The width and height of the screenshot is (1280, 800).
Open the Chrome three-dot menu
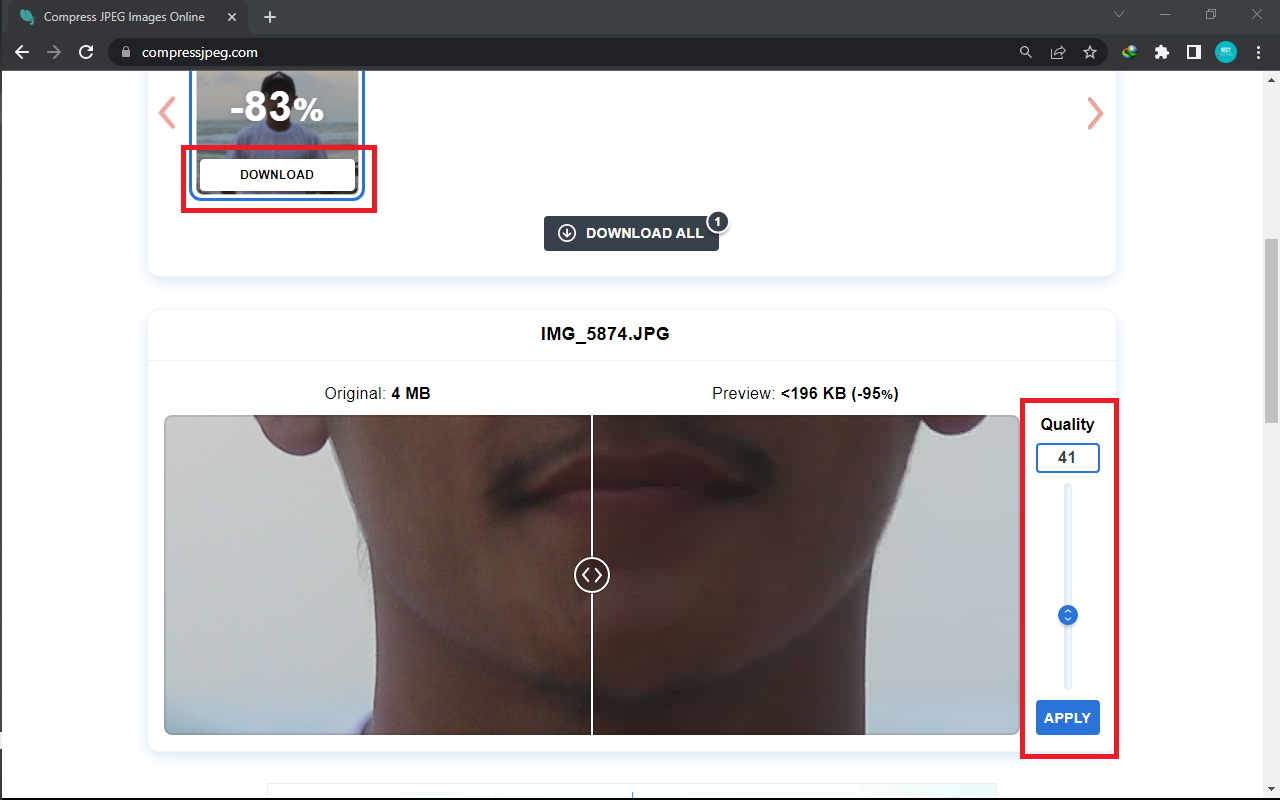pyautogui.click(x=1258, y=52)
